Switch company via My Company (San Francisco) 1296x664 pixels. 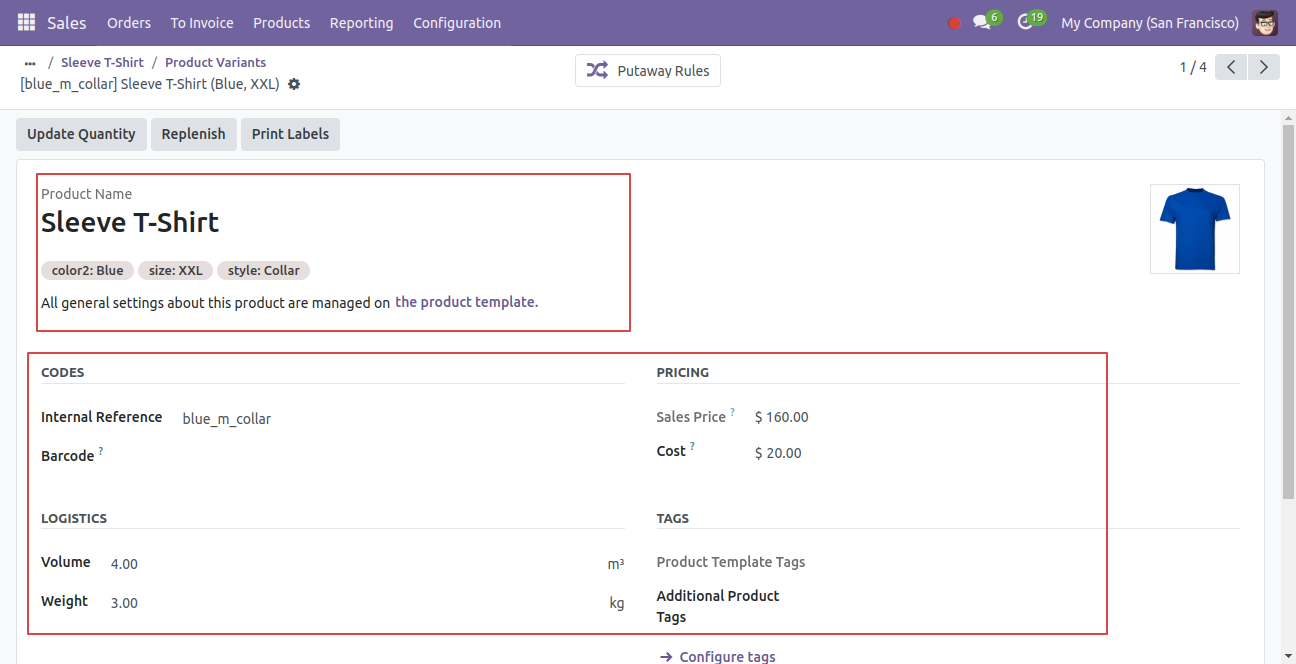[1150, 22]
